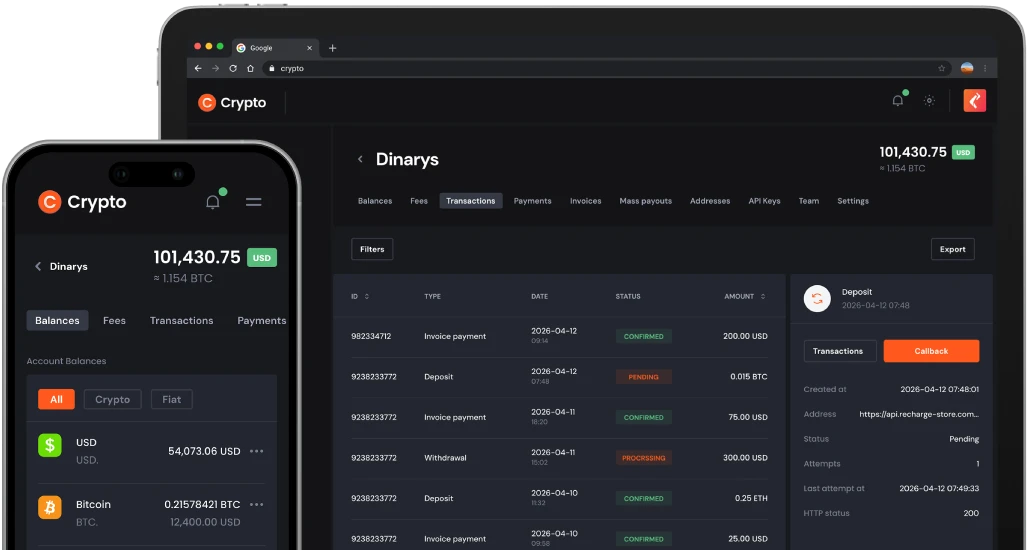Sort table by Amount column arrows
Viewport: 1032px width, 550px height.
tap(763, 297)
